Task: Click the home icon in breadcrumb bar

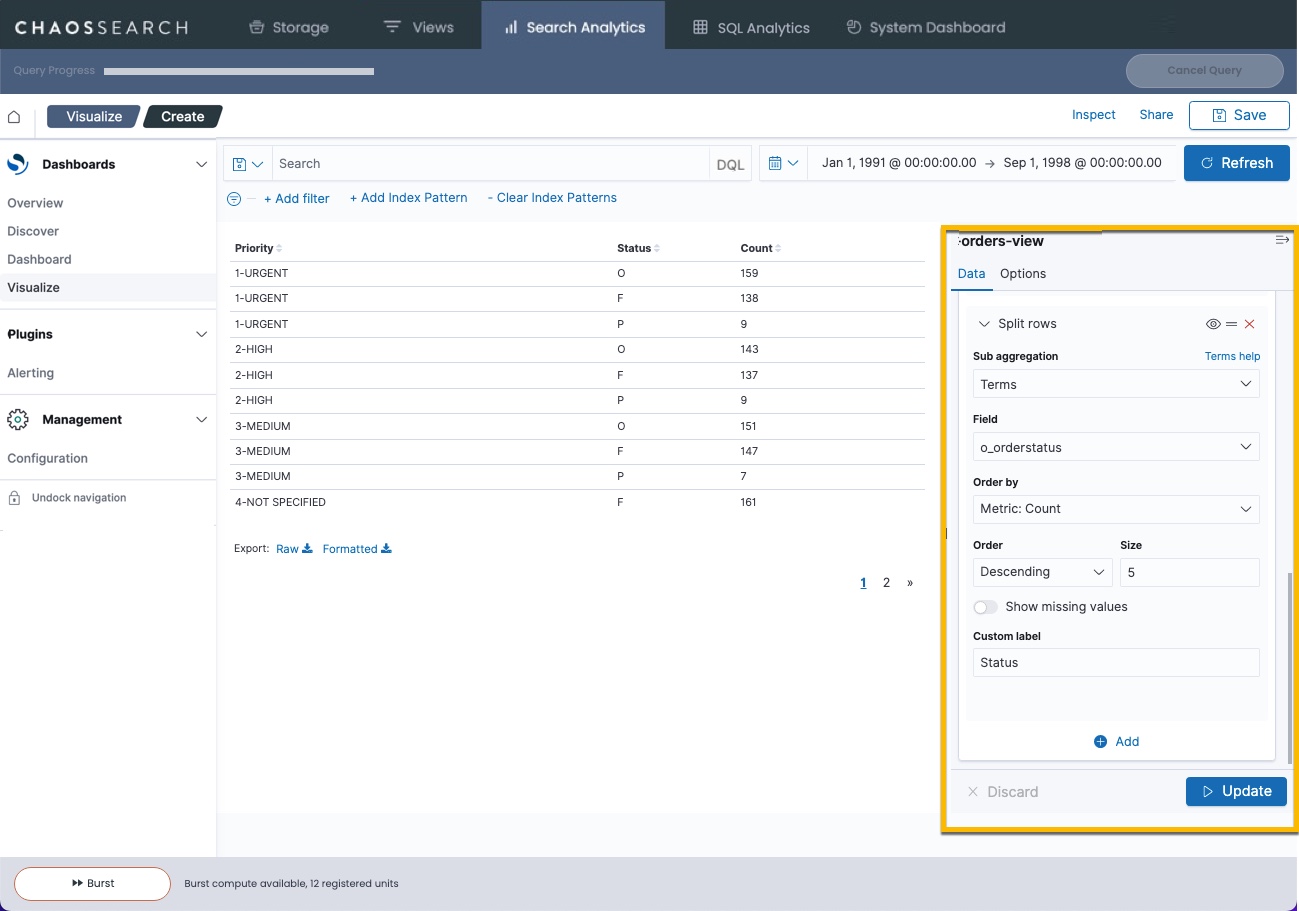Action: (14, 117)
